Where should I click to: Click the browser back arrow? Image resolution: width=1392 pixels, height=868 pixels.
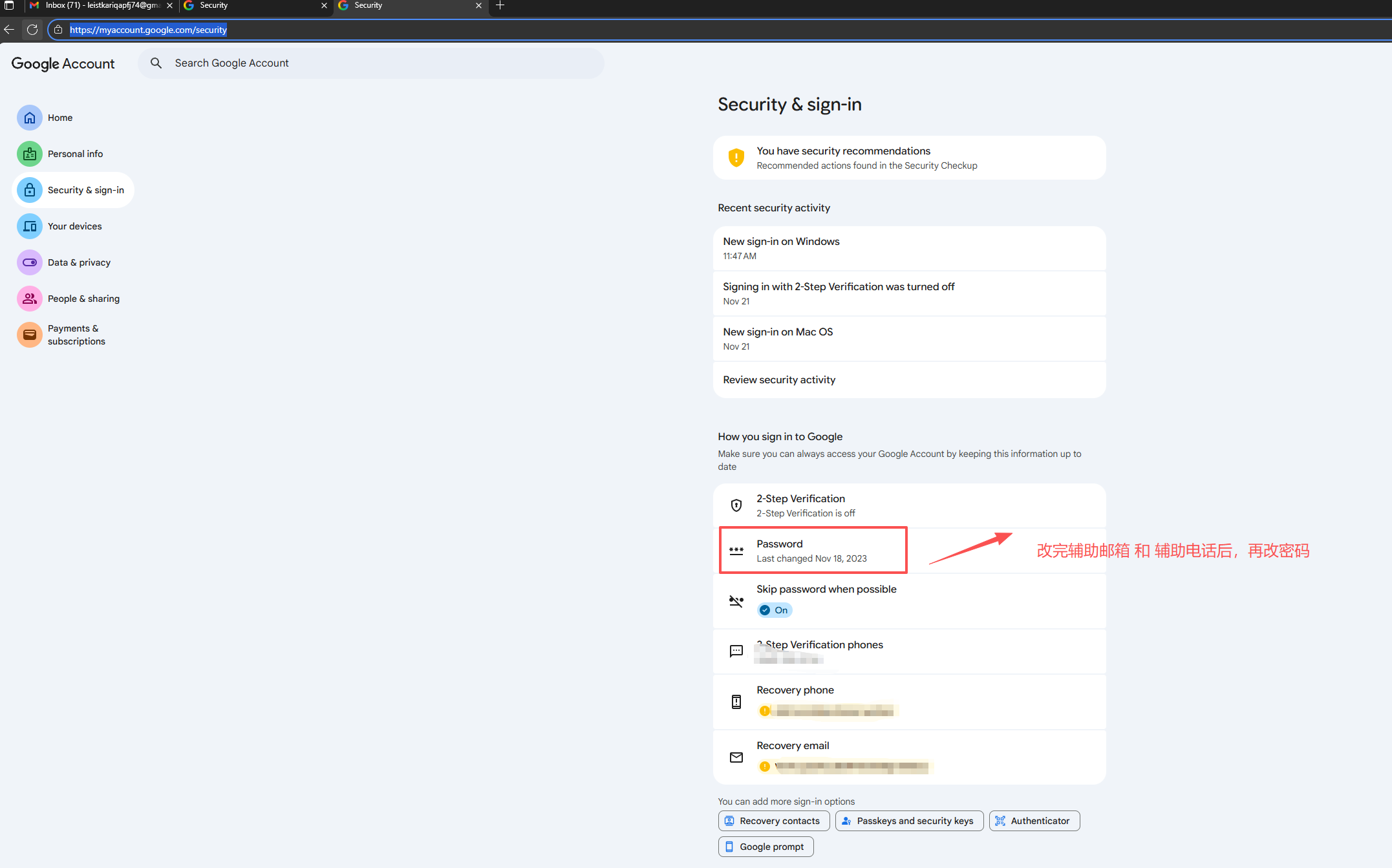tap(9, 30)
